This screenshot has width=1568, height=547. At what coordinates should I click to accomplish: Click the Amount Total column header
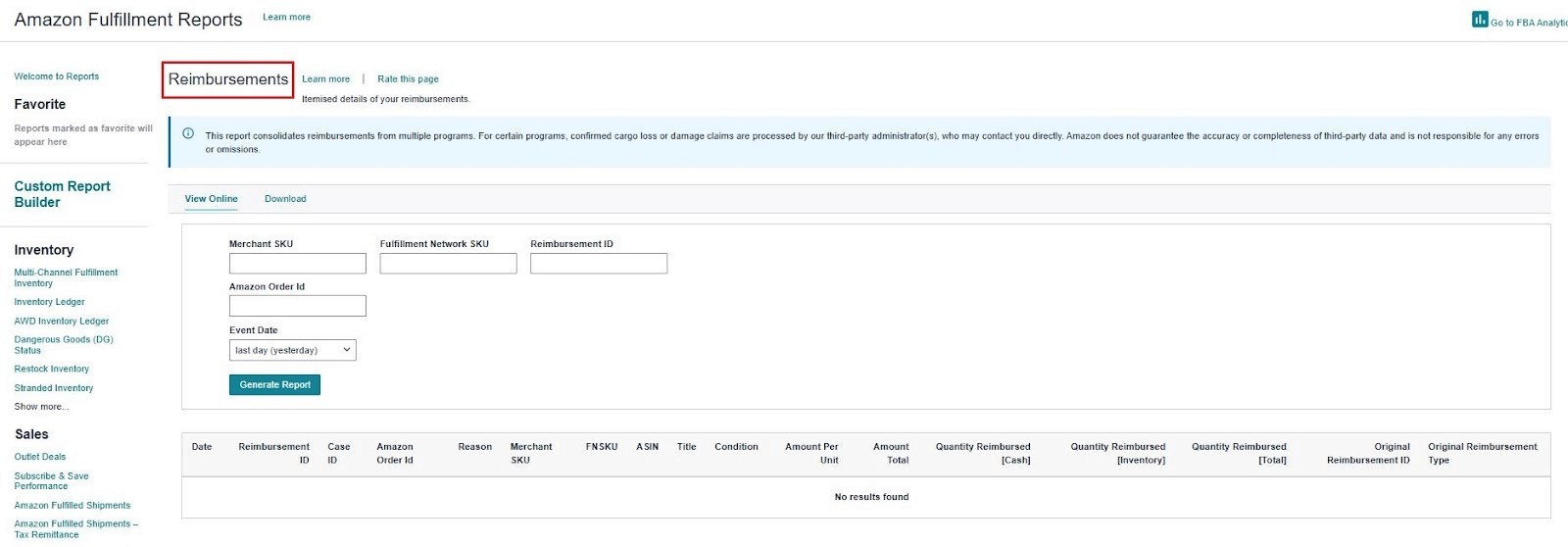click(x=891, y=454)
